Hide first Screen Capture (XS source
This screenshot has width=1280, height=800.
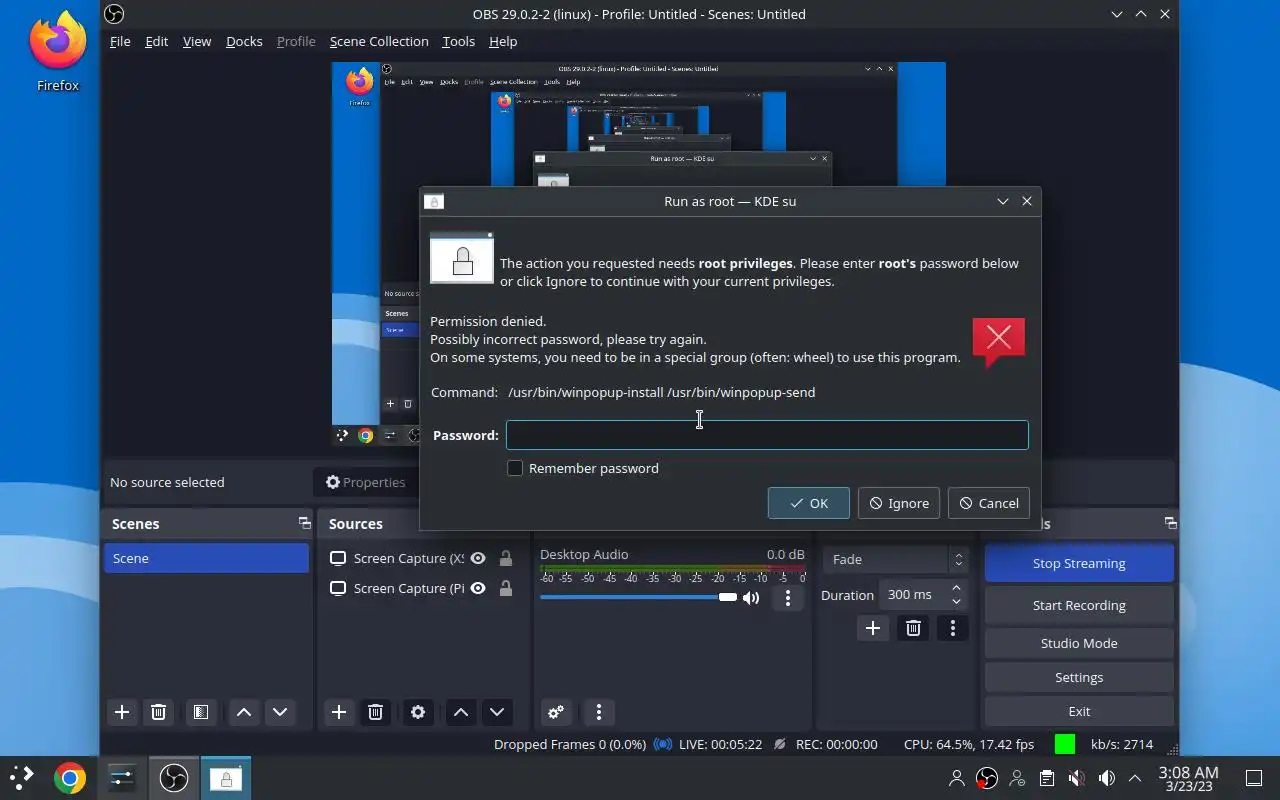click(478, 558)
